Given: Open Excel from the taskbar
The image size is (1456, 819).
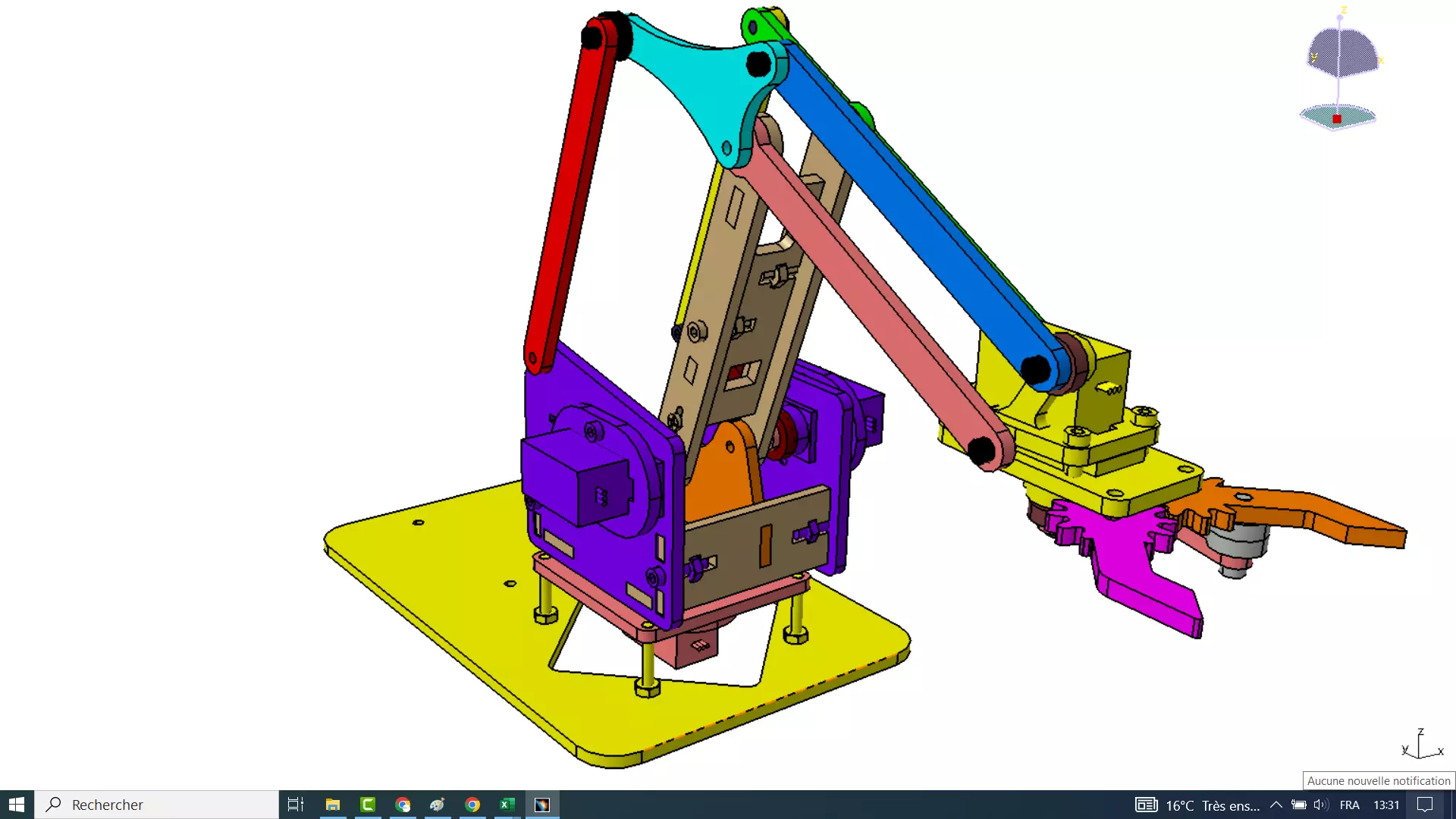Looking at the screenshot, I should 507,805.
